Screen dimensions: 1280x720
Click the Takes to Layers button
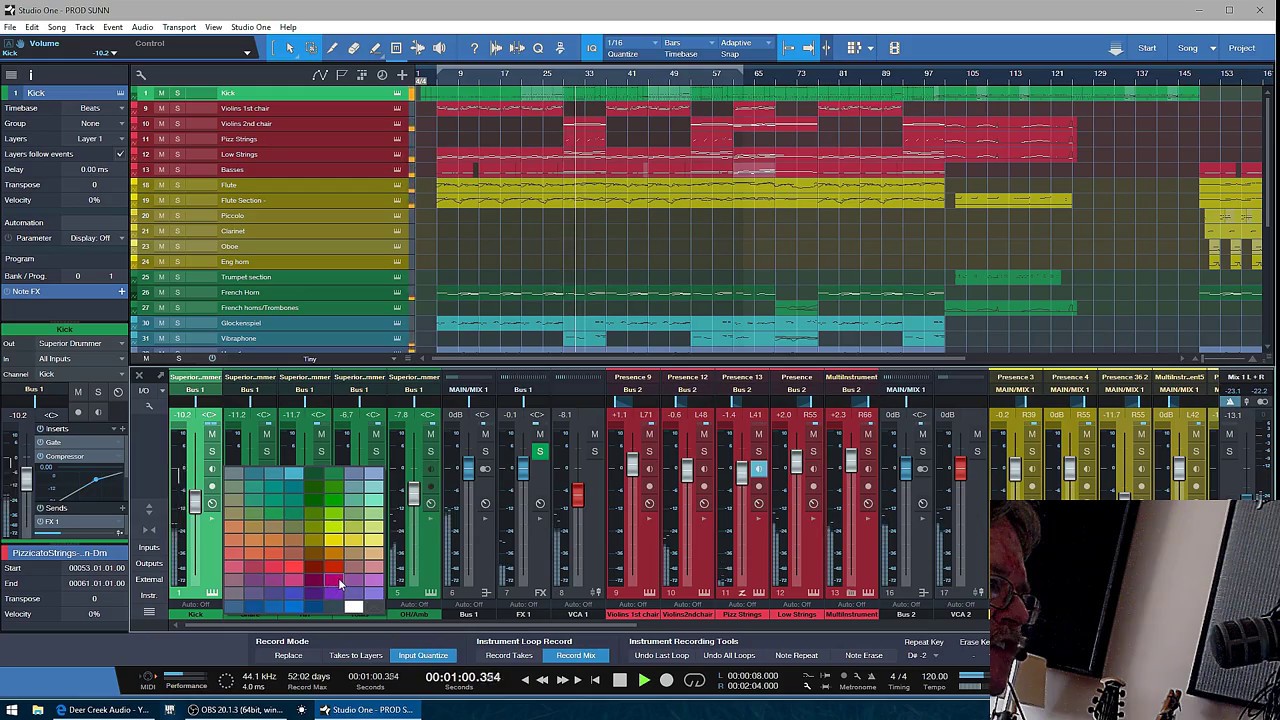(356, 655)
